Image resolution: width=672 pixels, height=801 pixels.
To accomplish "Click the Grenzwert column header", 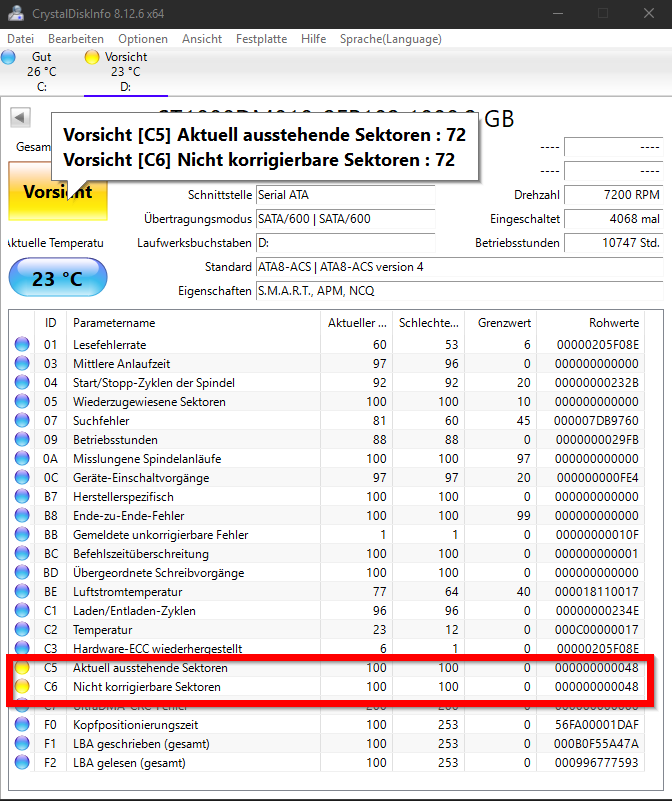I will (x=501, y=323).
